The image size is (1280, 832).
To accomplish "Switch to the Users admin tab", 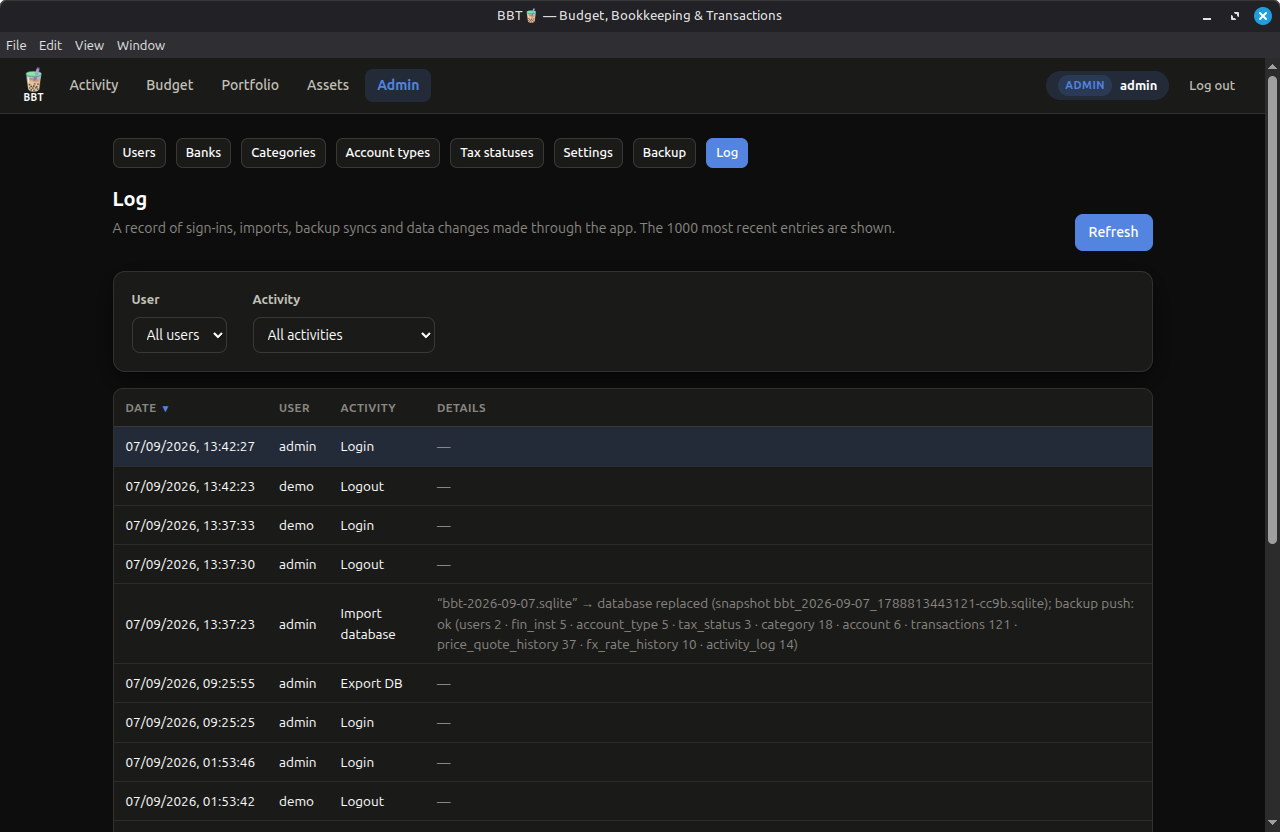I will coord(139,153).
